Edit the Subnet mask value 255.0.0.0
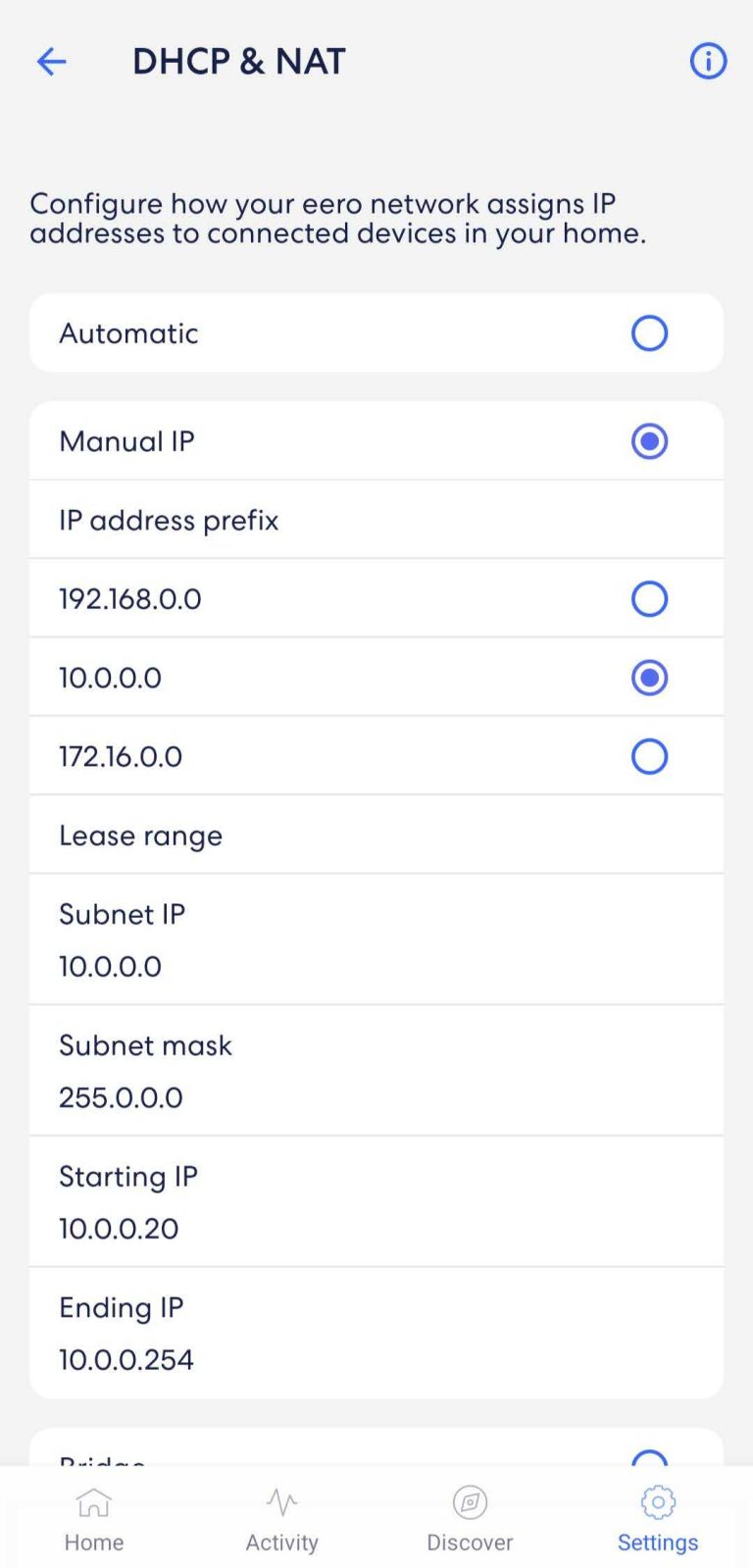Screen dimensions: 753x1568 [376, 1070]
